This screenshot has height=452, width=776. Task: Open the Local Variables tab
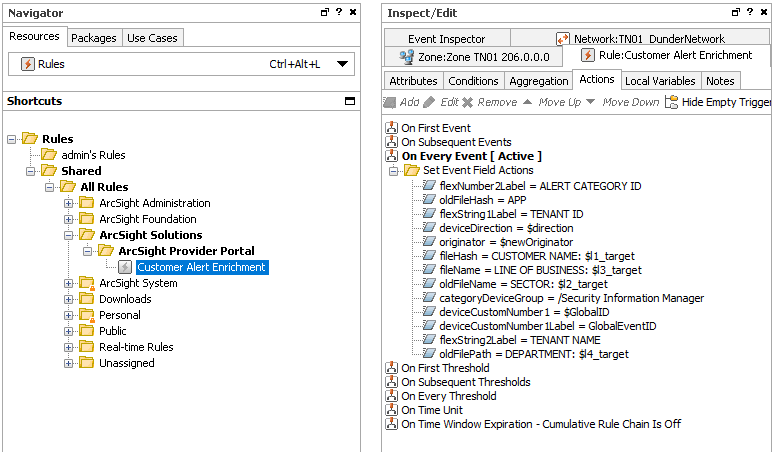pos(660,81)
